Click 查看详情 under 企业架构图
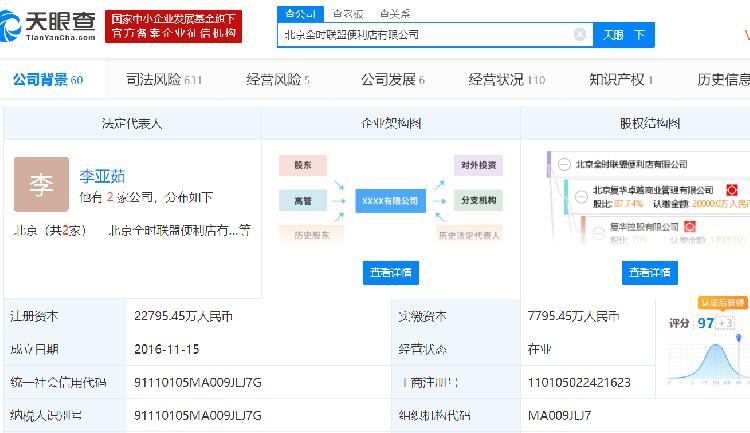The width and height of the screenshot is (750, 433). [x=391, y=273]
